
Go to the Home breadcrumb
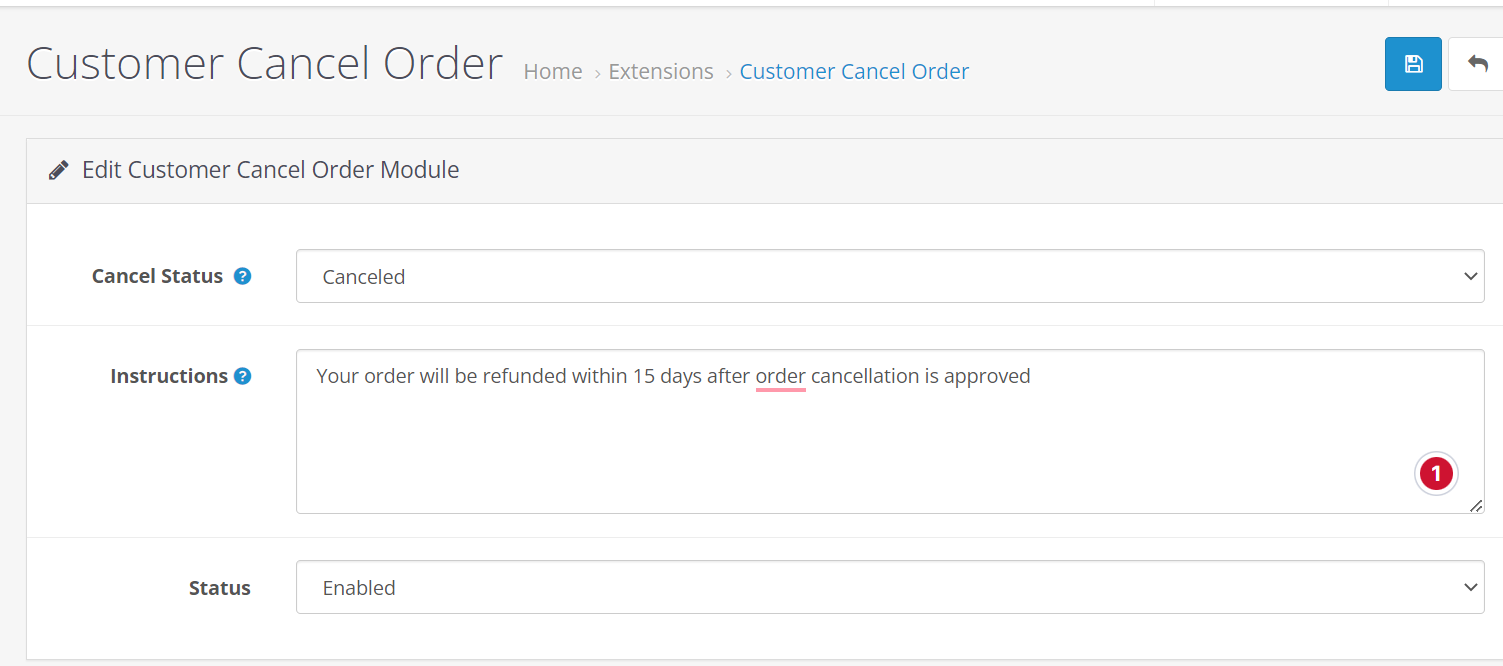point(553,72)
